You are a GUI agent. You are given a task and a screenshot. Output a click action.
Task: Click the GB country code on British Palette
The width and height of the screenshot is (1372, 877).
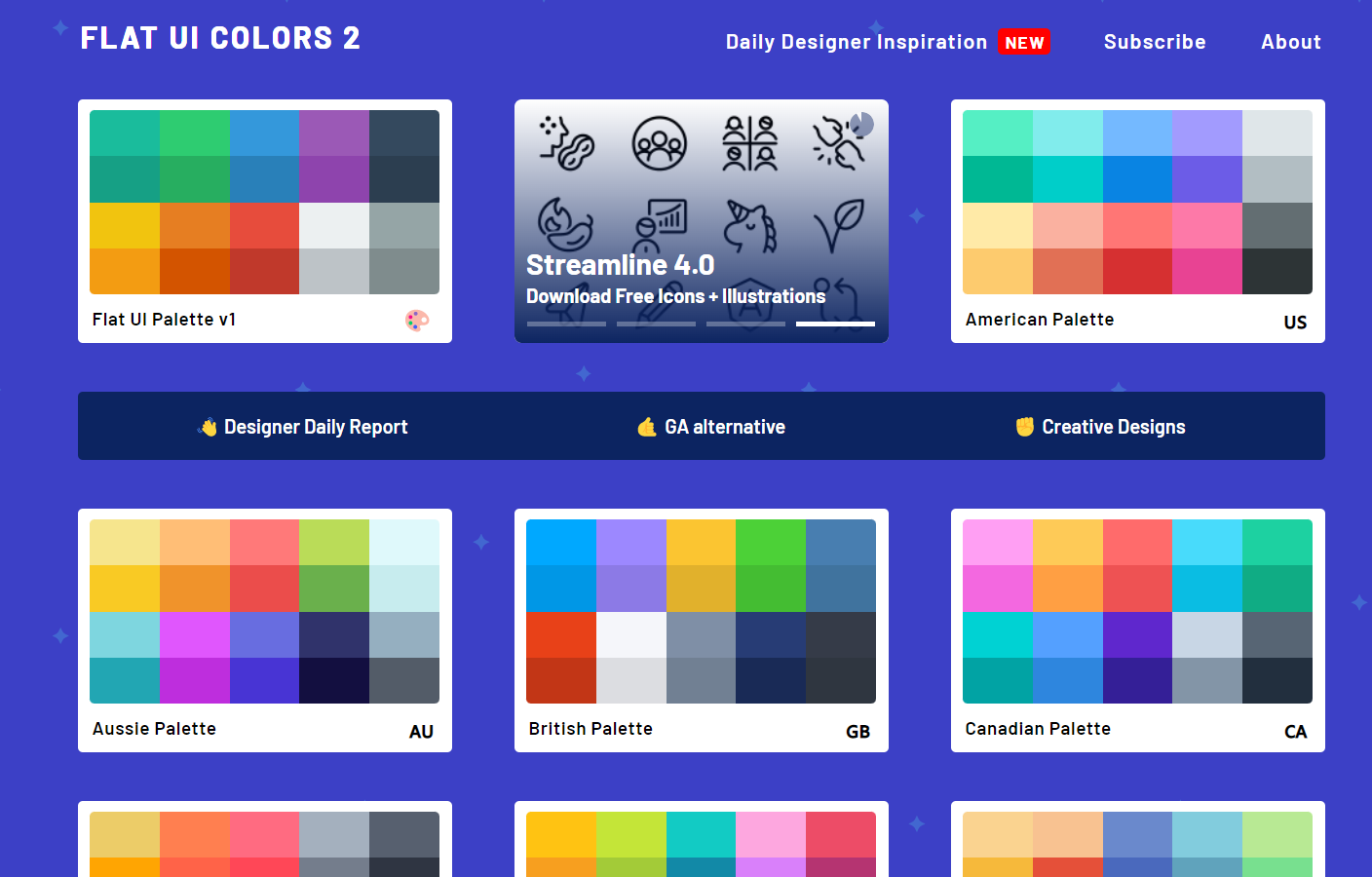point(857,732)
